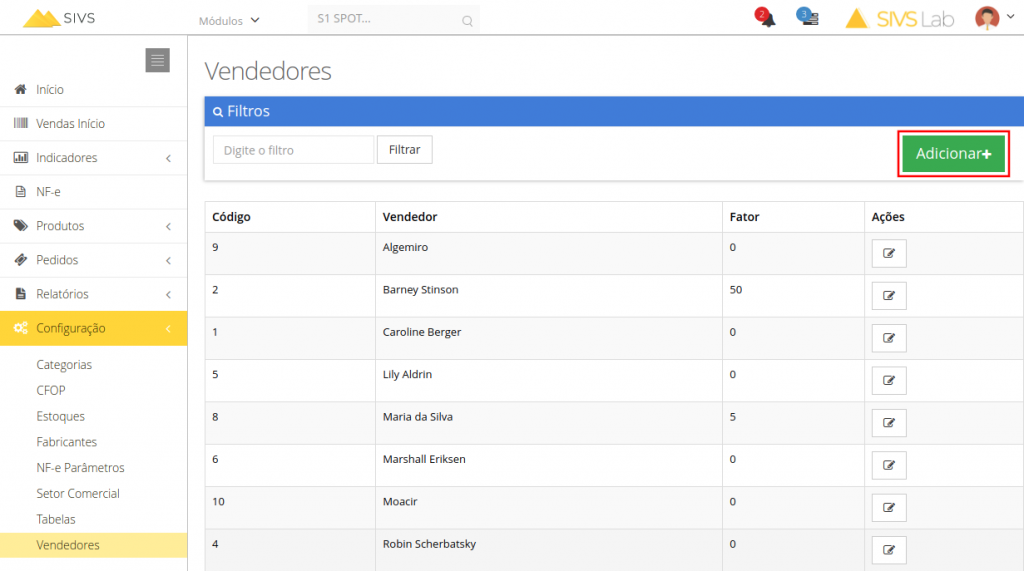Image resolution: width=1024 pixels, height=571 pixels.
Task: Open the Módulos dropdown
Action: coord(229,21)
